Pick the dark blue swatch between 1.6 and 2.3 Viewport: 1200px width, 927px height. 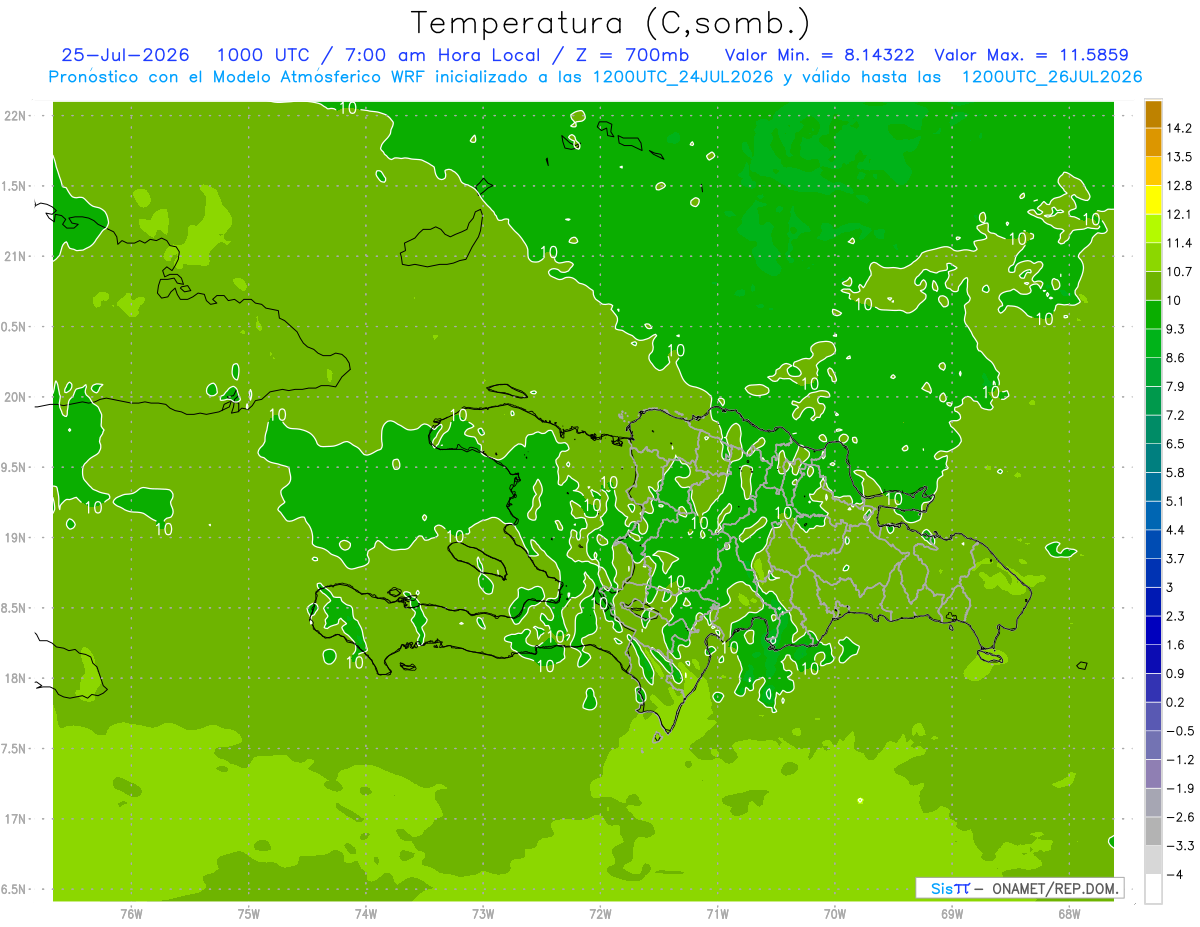click(1153, 630)
